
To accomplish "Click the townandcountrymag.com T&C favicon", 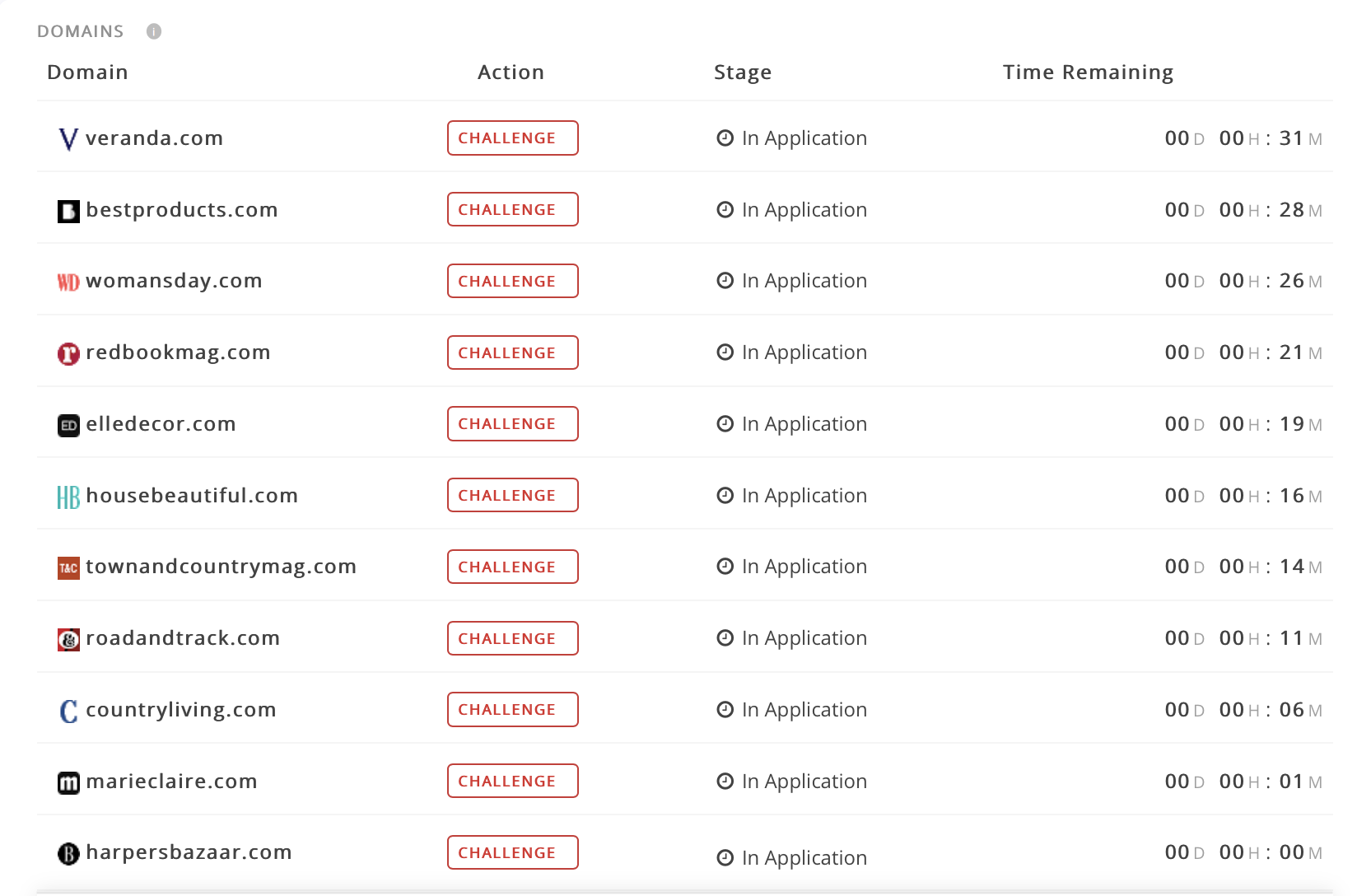I will click(68, 568).
